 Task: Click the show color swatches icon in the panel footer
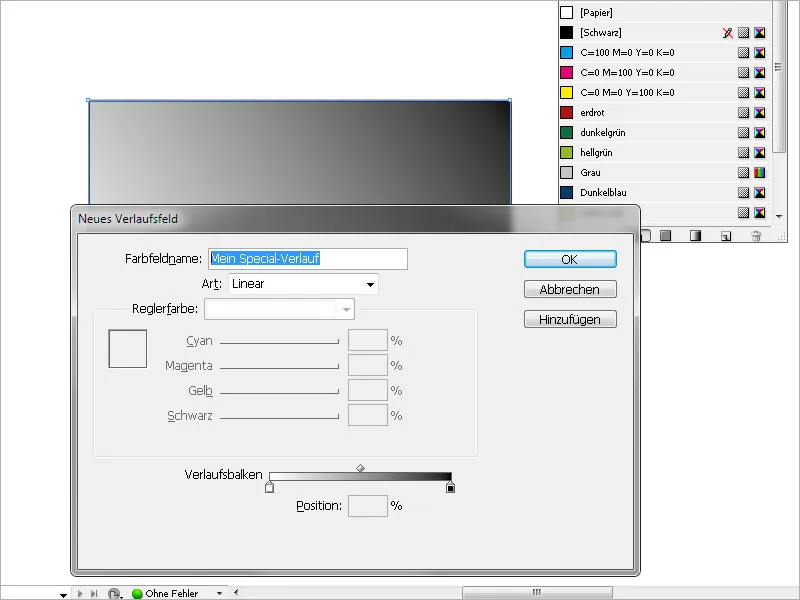click(665, 235)
